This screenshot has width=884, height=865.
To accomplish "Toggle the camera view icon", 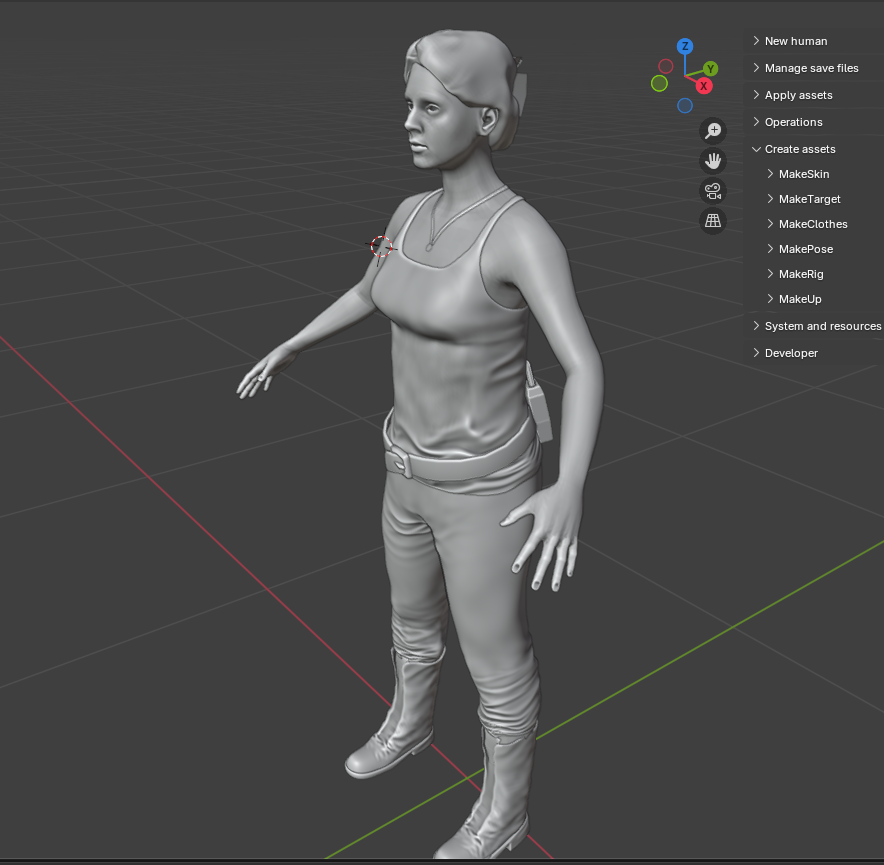I will (x=713, y=191).
